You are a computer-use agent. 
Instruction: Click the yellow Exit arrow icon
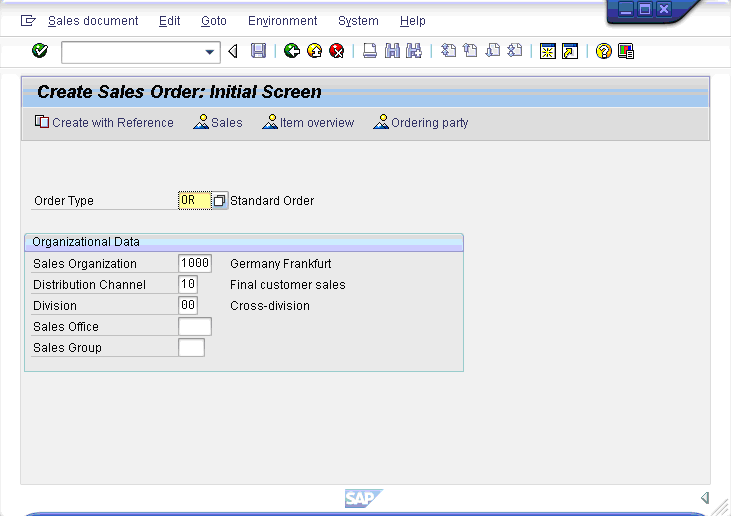point(314,51)
